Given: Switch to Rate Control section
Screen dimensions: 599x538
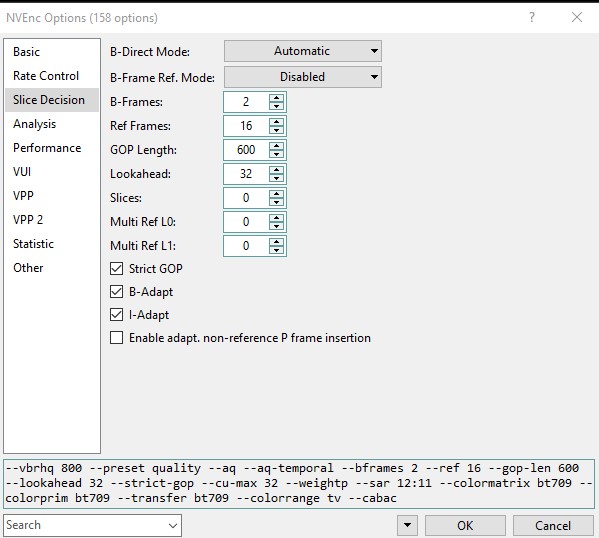Looking at the screenshot, I should pos(52,76).
